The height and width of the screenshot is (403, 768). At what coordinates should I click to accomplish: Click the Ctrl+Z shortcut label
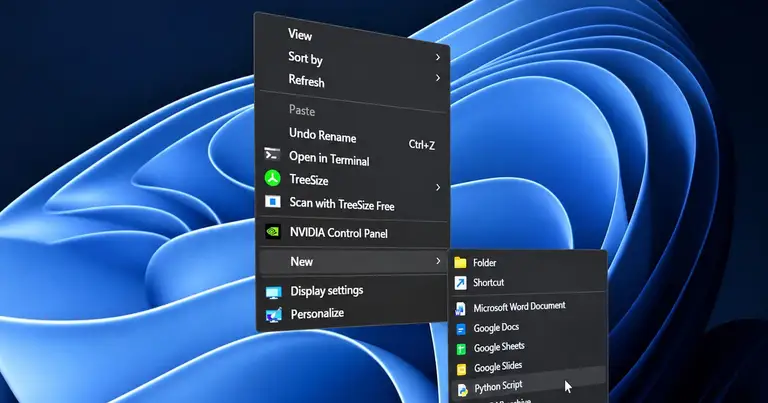tap(422, 144)
